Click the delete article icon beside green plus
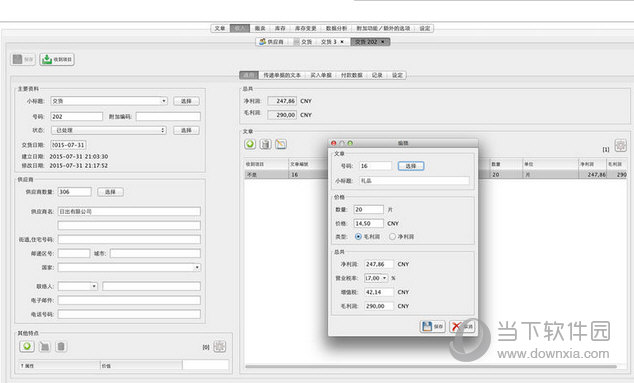The height and width of the screenshot is (383, 634). pyautogui.click(x=265, y=144)
